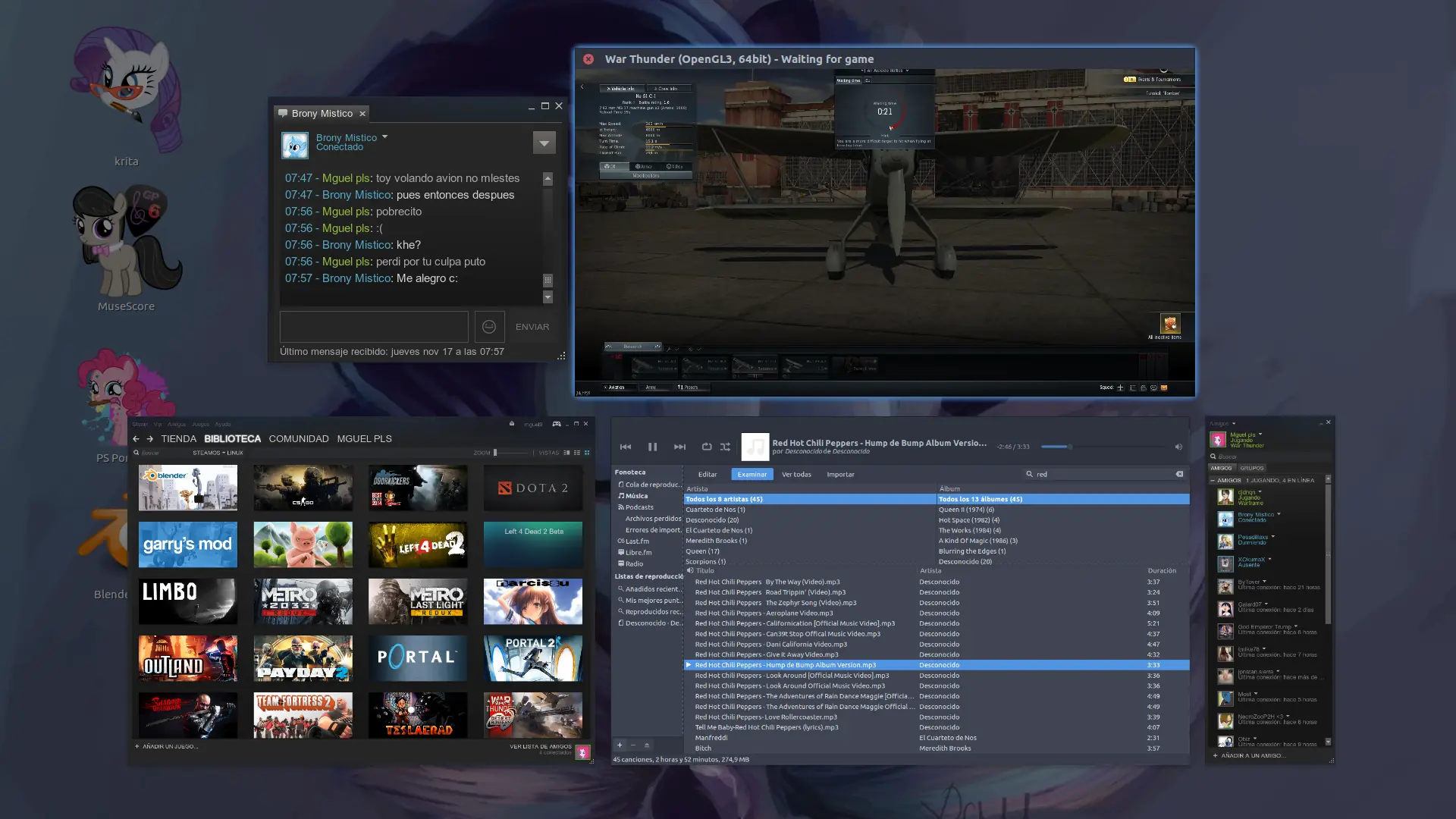Screen dimensions: 1456x819
Task: Skip to next track
Action: click(679, 447)
